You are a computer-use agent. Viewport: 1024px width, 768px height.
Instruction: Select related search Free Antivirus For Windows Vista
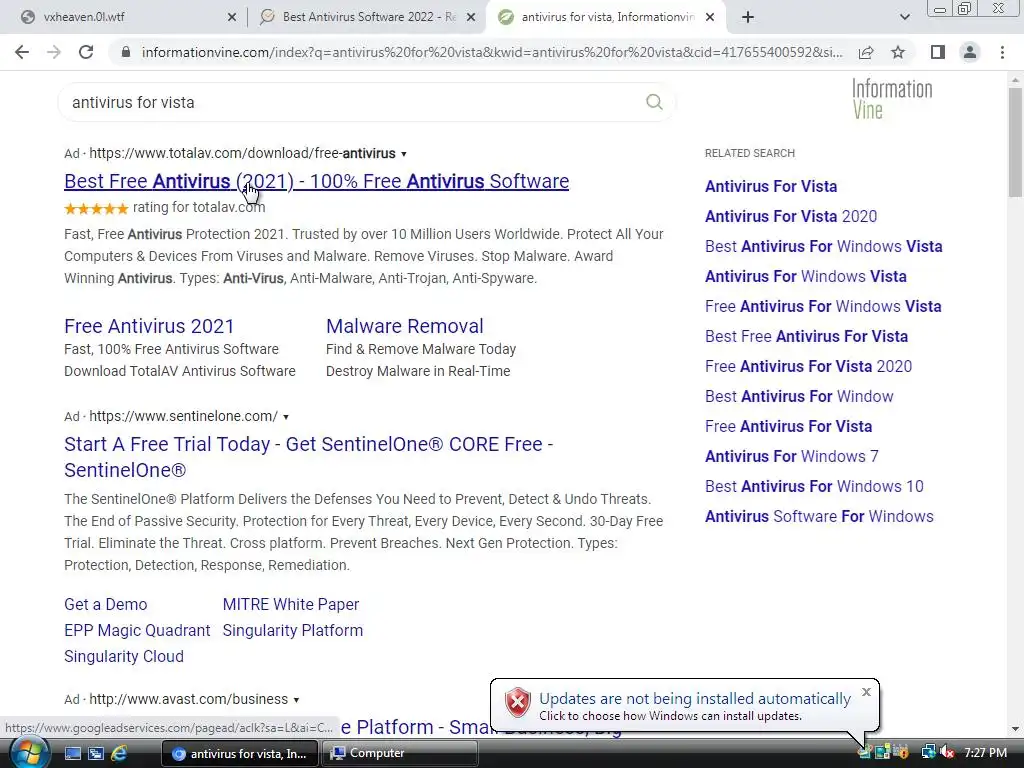click(823, 306)
